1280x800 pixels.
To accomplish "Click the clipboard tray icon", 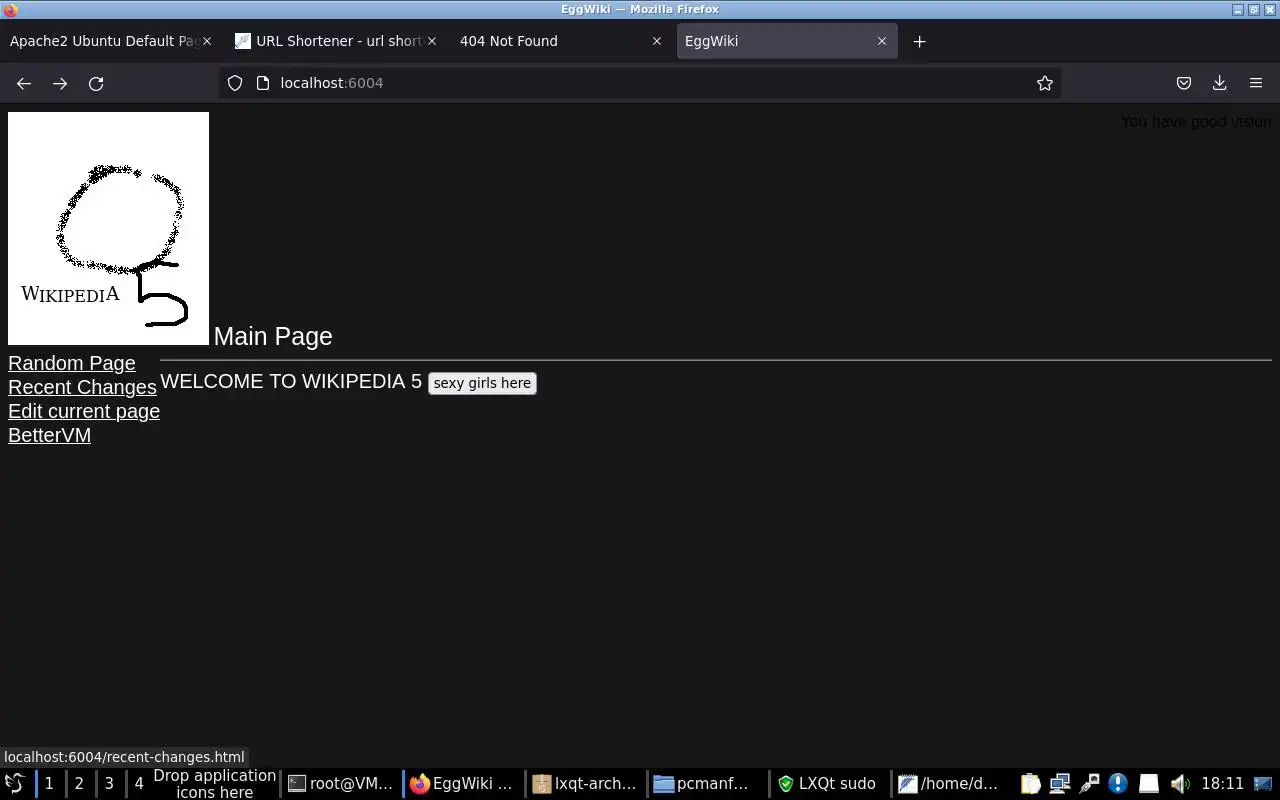I will point(1031,784).
